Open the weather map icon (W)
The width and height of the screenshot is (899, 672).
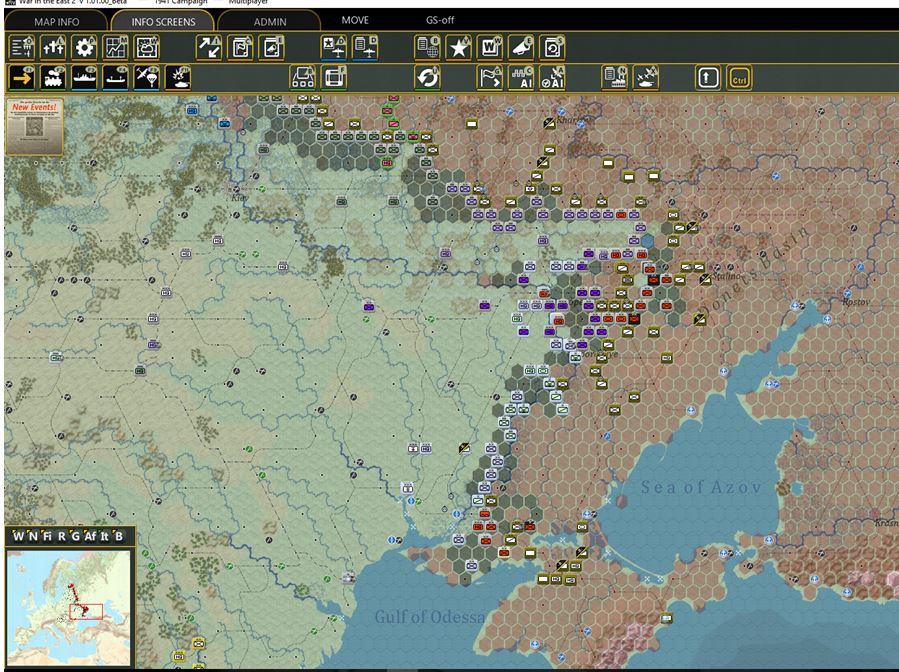[x=147, y=47]
